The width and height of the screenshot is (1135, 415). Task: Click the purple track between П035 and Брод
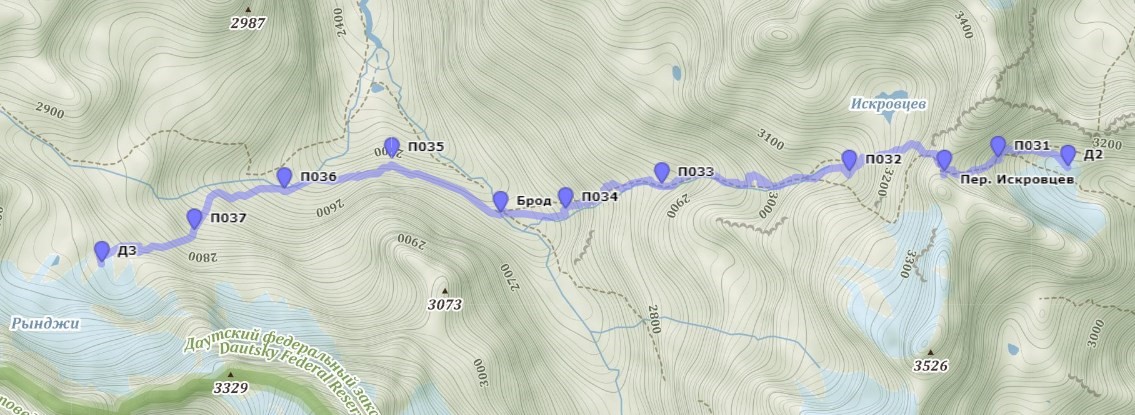pyautogui.click(x=449, y=184)
